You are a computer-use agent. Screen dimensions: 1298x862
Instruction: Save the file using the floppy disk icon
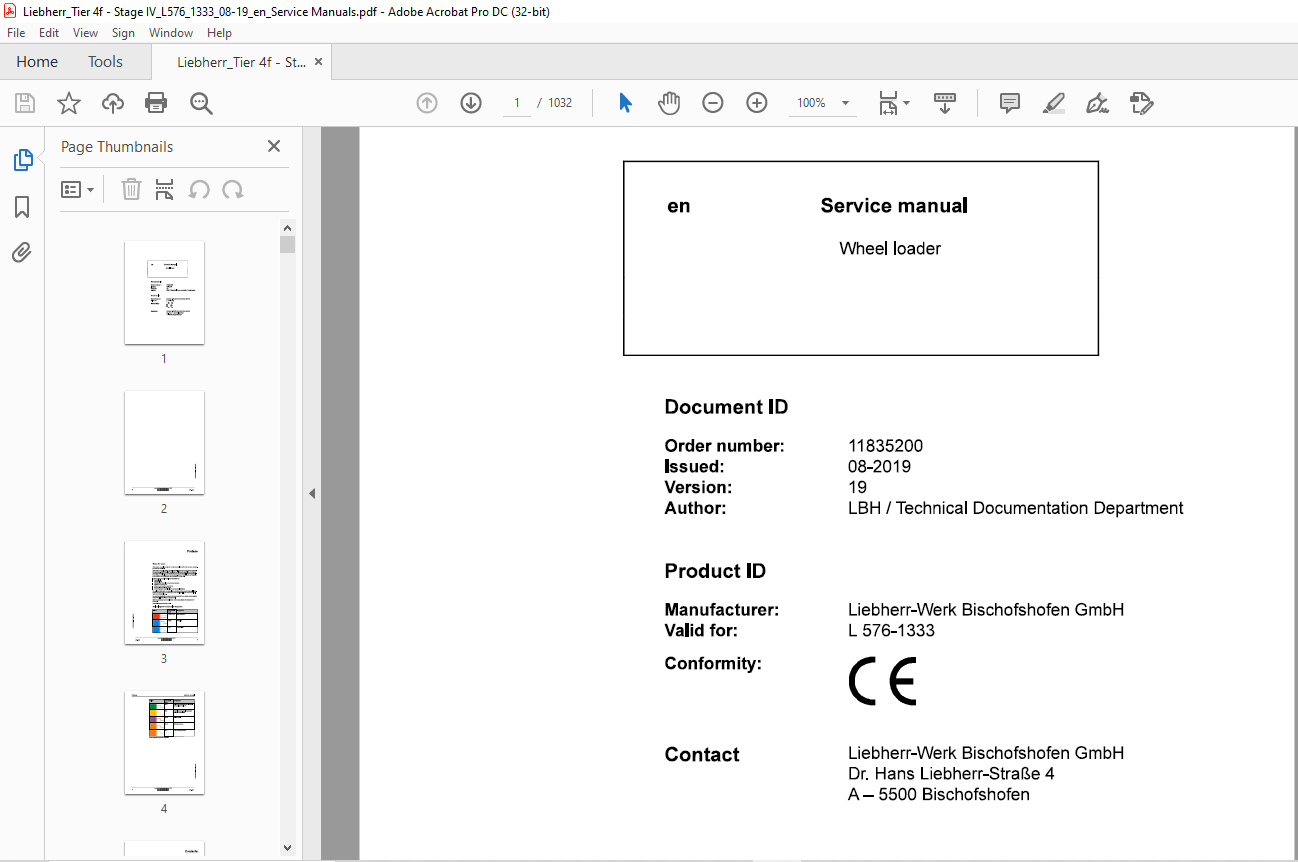tap(25, 103)
